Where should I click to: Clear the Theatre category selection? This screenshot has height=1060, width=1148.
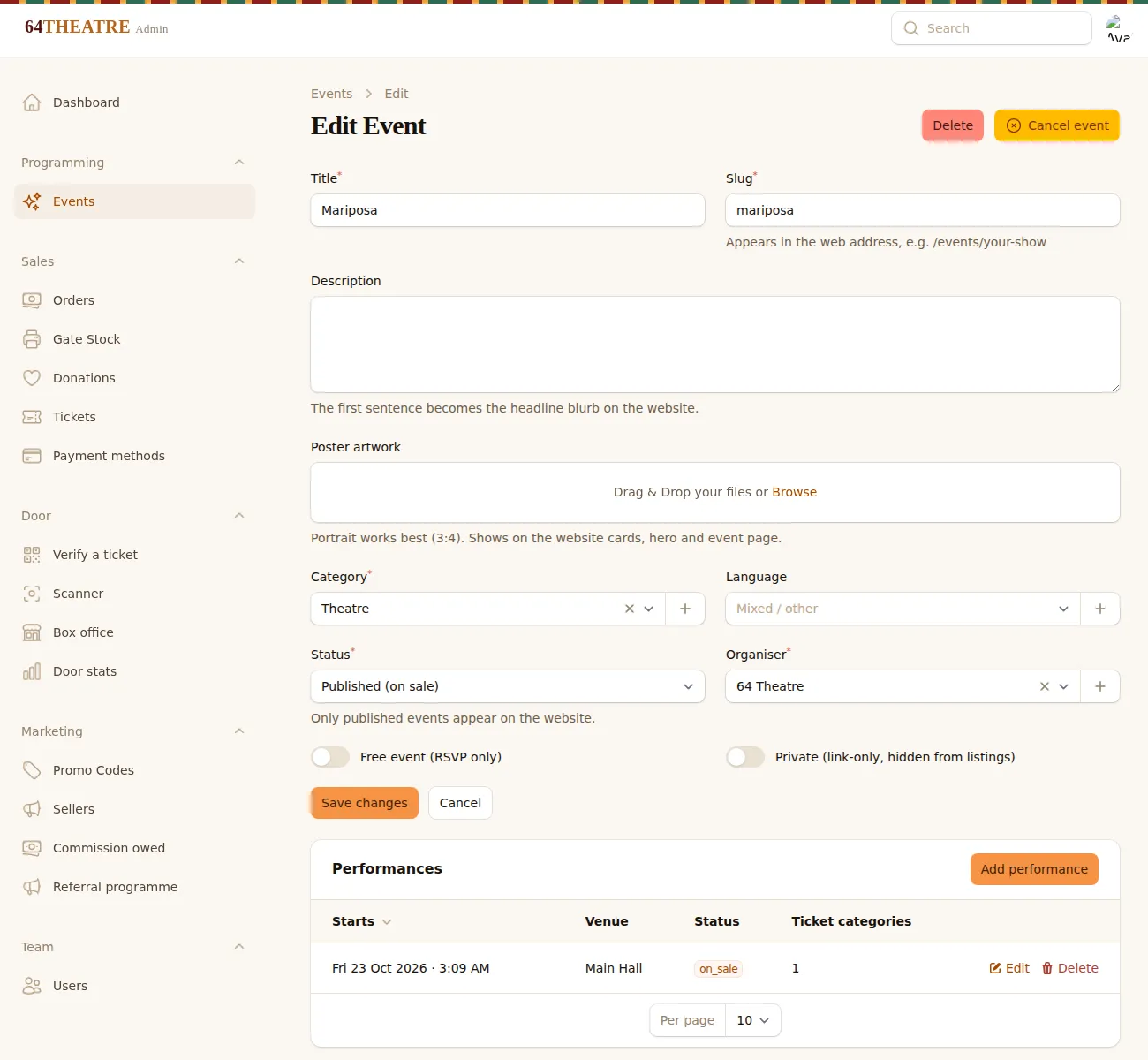click(630, 609)
